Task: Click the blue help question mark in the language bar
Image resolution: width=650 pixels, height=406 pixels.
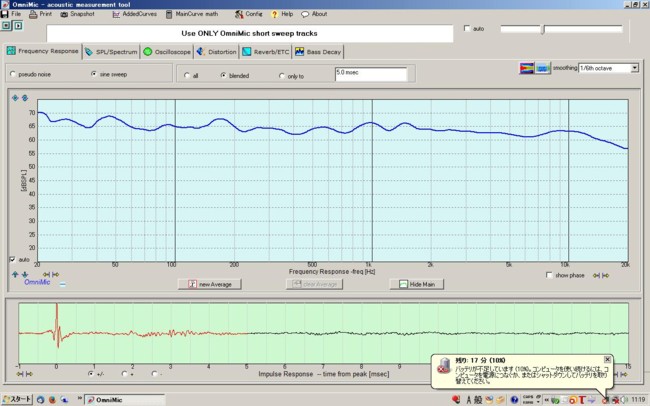Action: [x=514, y=400]
